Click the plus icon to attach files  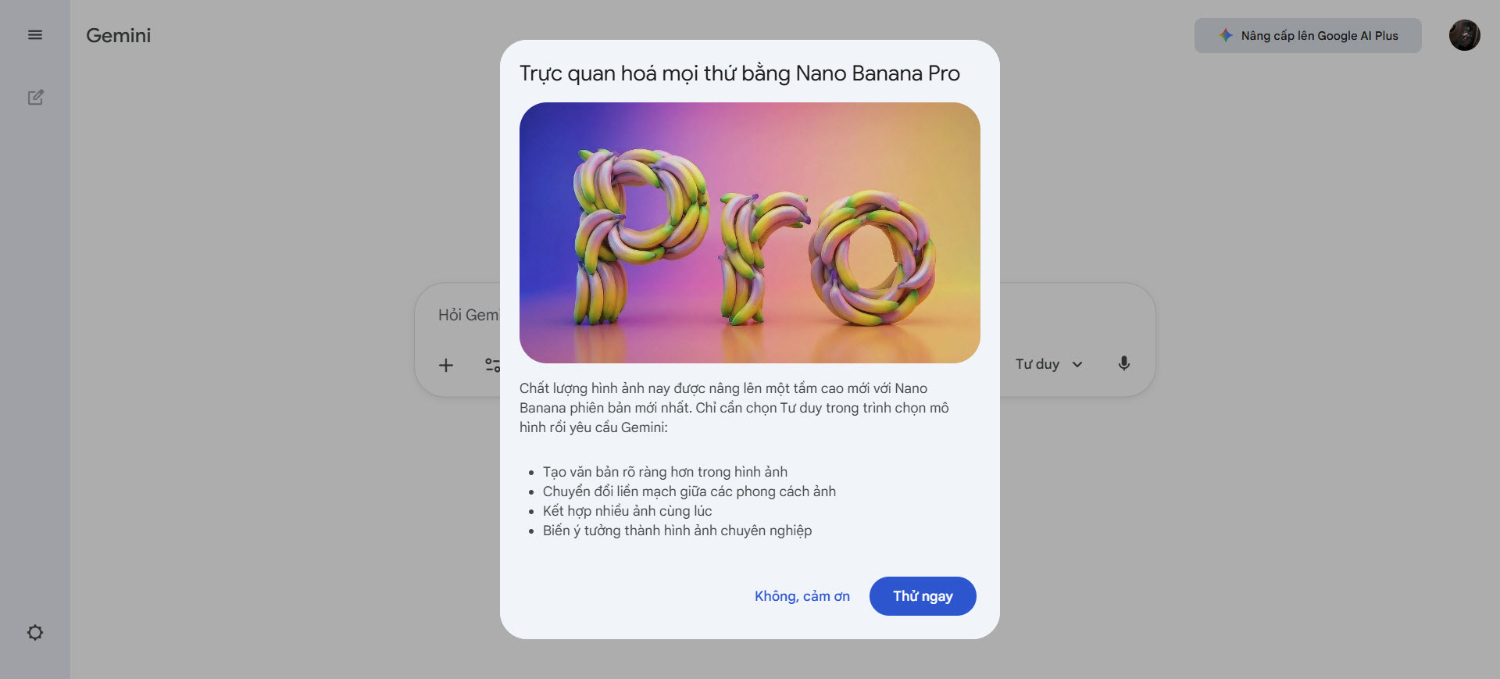pos(445,365)
